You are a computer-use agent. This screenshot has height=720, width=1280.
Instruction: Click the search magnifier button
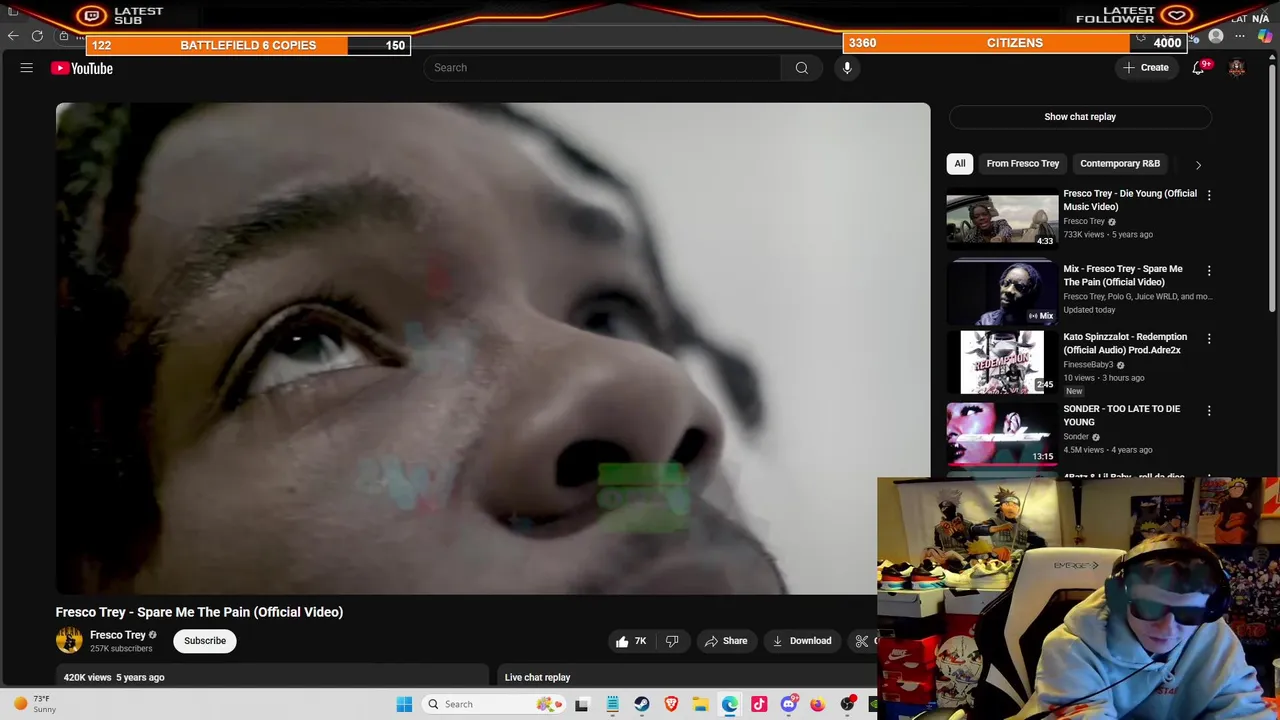(x=801, y=68)
